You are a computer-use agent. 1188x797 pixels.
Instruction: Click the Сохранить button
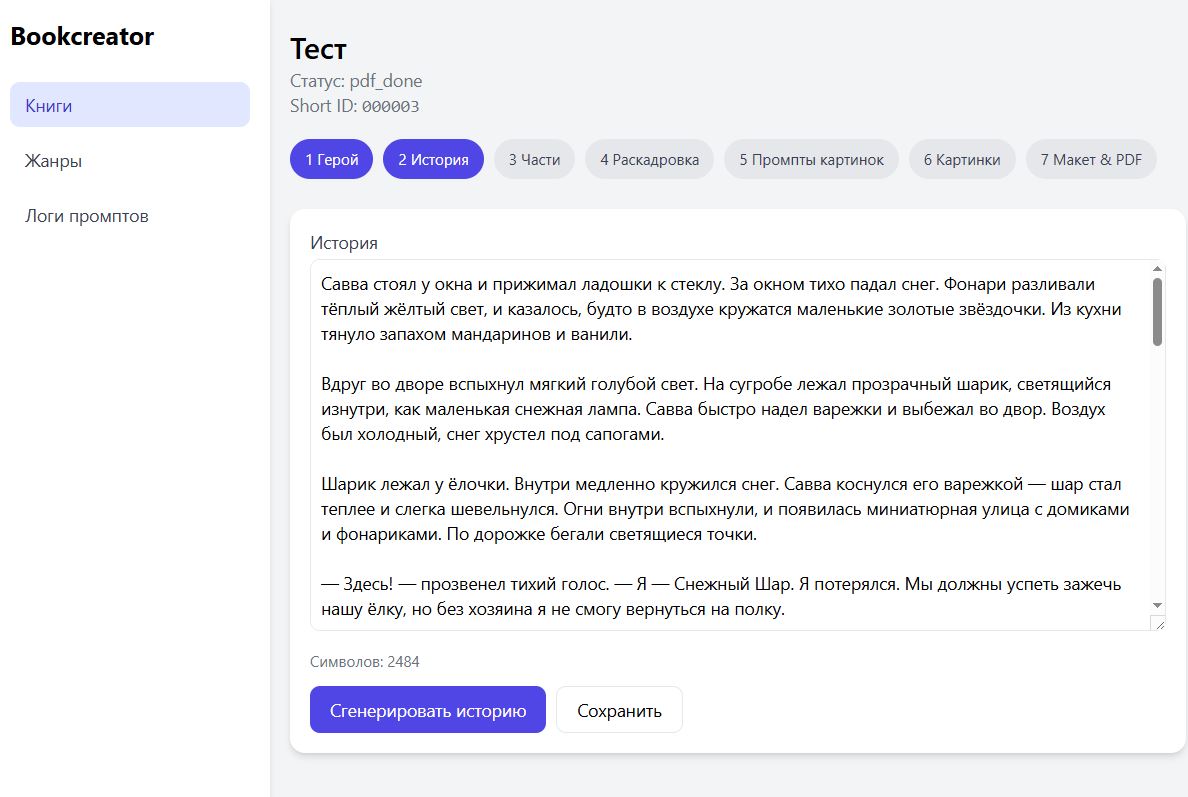(x=619, y=710)
